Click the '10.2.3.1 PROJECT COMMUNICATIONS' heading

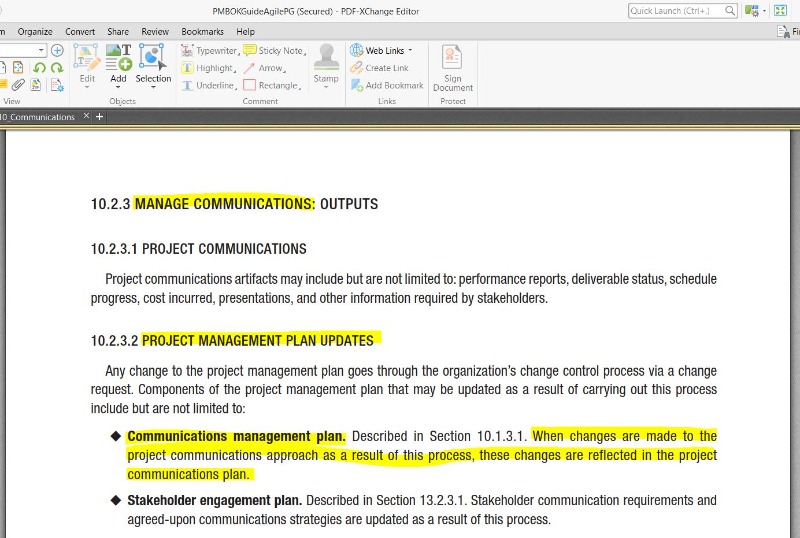tap(198, 249)
